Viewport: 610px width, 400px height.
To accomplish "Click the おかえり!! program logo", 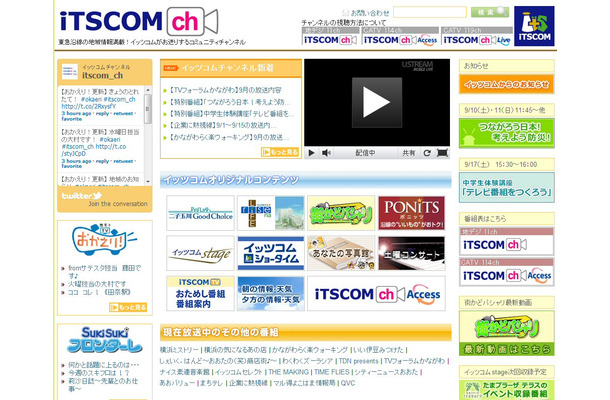I will (104, 239).
